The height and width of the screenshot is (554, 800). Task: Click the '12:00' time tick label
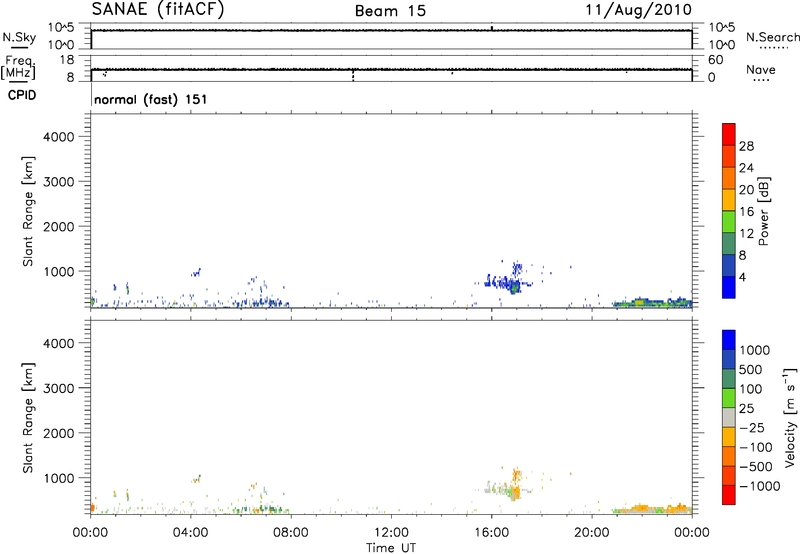pos(391,533)
